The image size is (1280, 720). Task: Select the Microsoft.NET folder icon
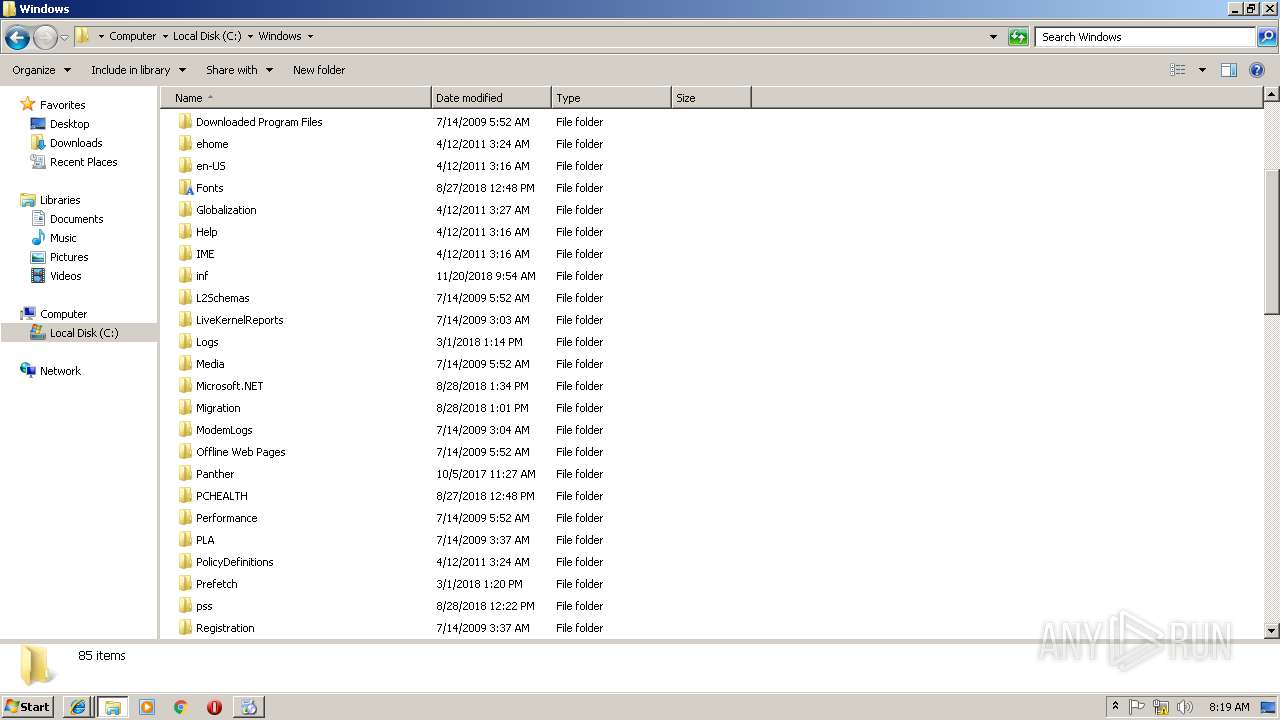pyautogui.click(x=185, y=386)
